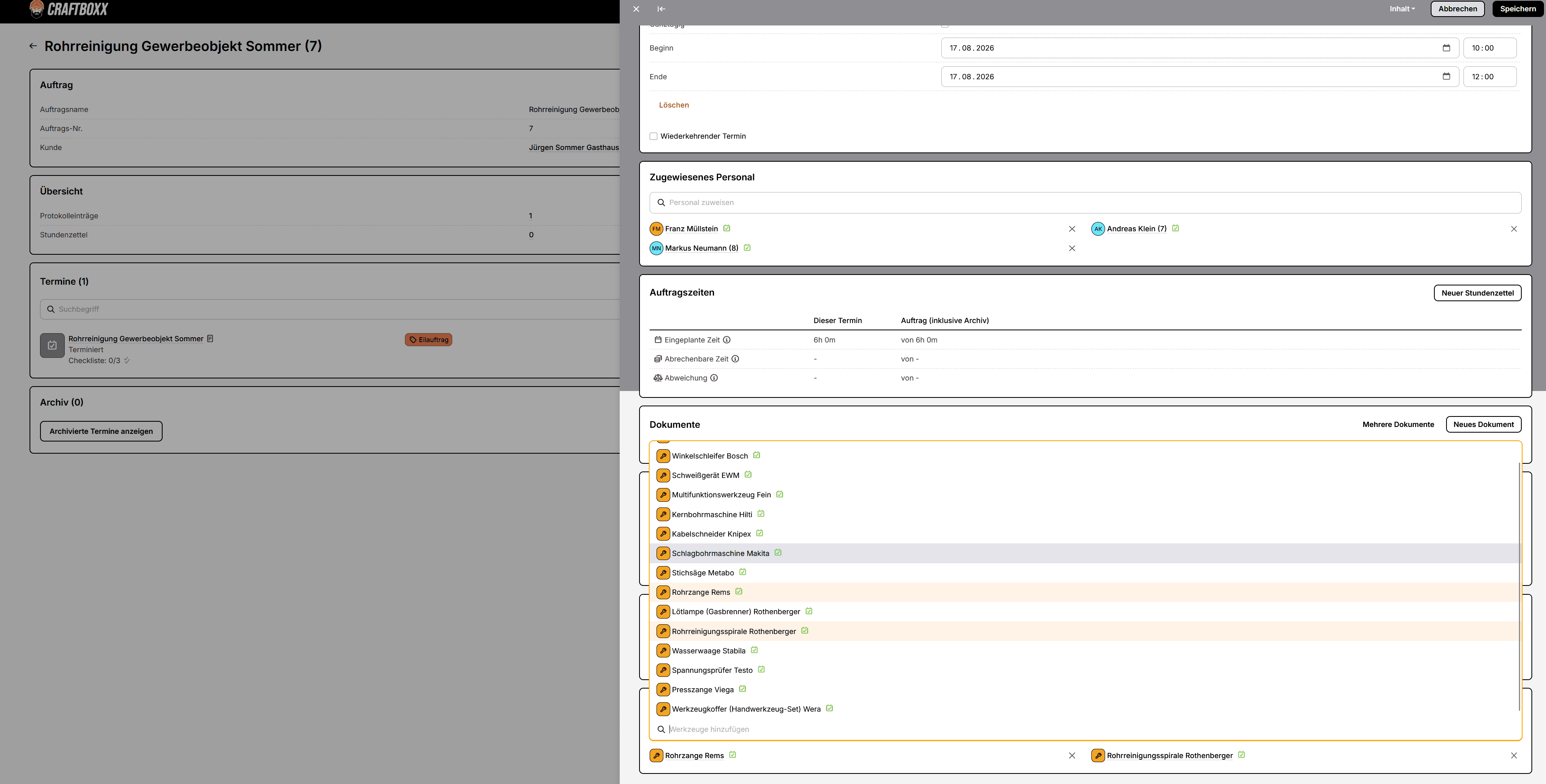Viewport: 1546px width, 784px height.
Task: Click Archivierte Termine anzeigen button
Action: (x=101, y=431)
